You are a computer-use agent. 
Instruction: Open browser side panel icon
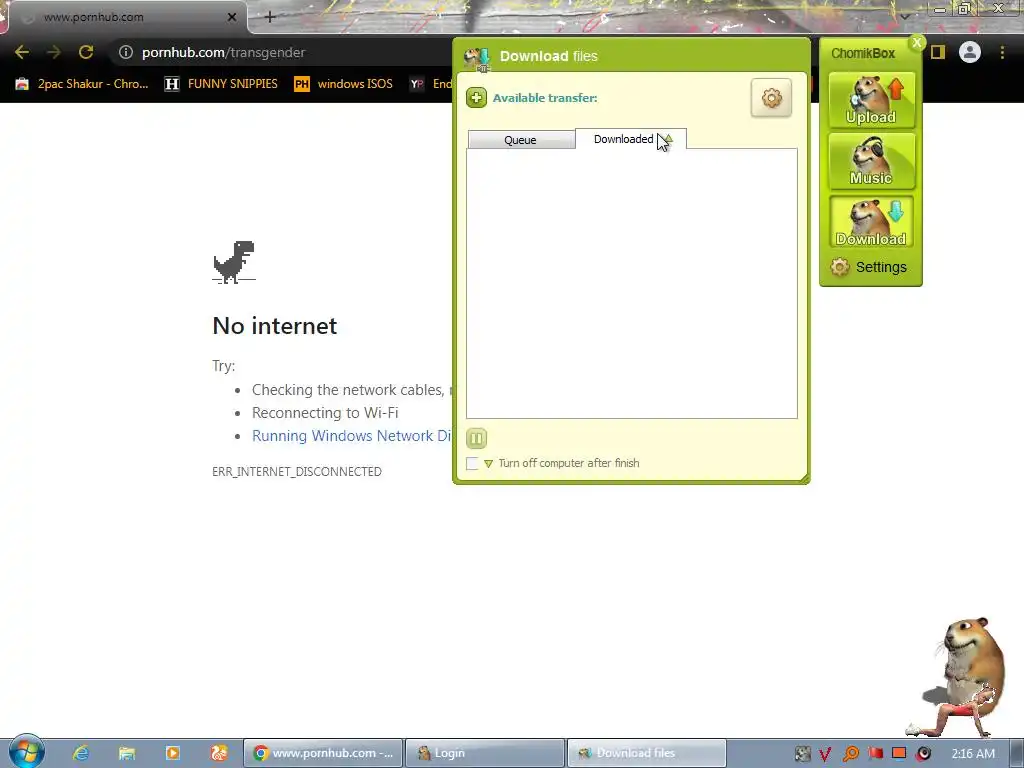(938, 52)
